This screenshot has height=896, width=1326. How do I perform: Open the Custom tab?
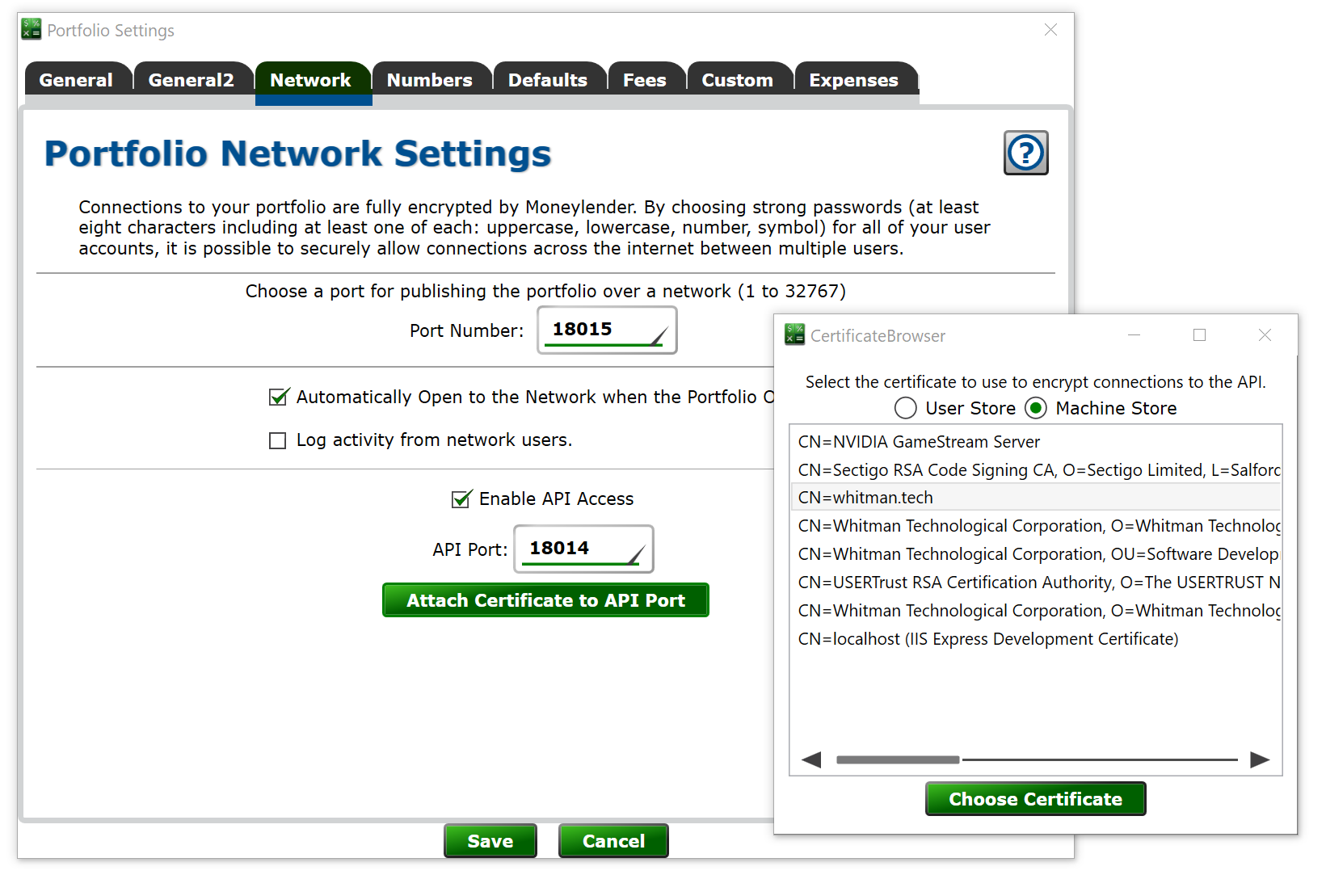coord(738,80)
